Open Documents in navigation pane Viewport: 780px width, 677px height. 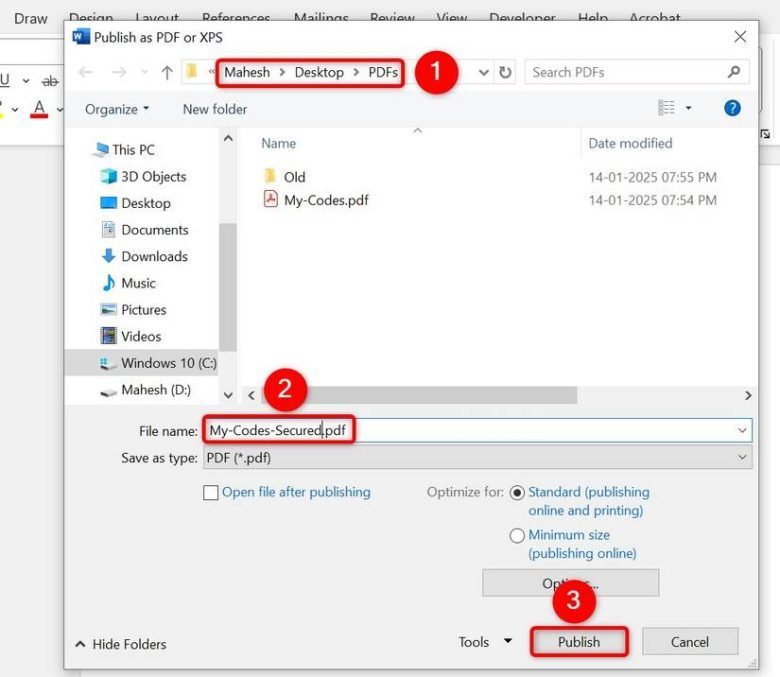click(144, 230)
